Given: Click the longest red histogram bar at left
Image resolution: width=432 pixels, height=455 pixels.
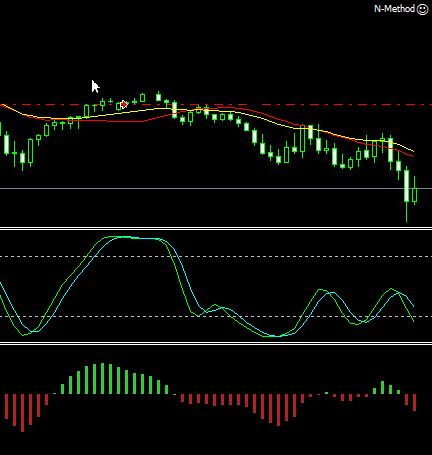Looking at the screenshot, I should (22, 413).
